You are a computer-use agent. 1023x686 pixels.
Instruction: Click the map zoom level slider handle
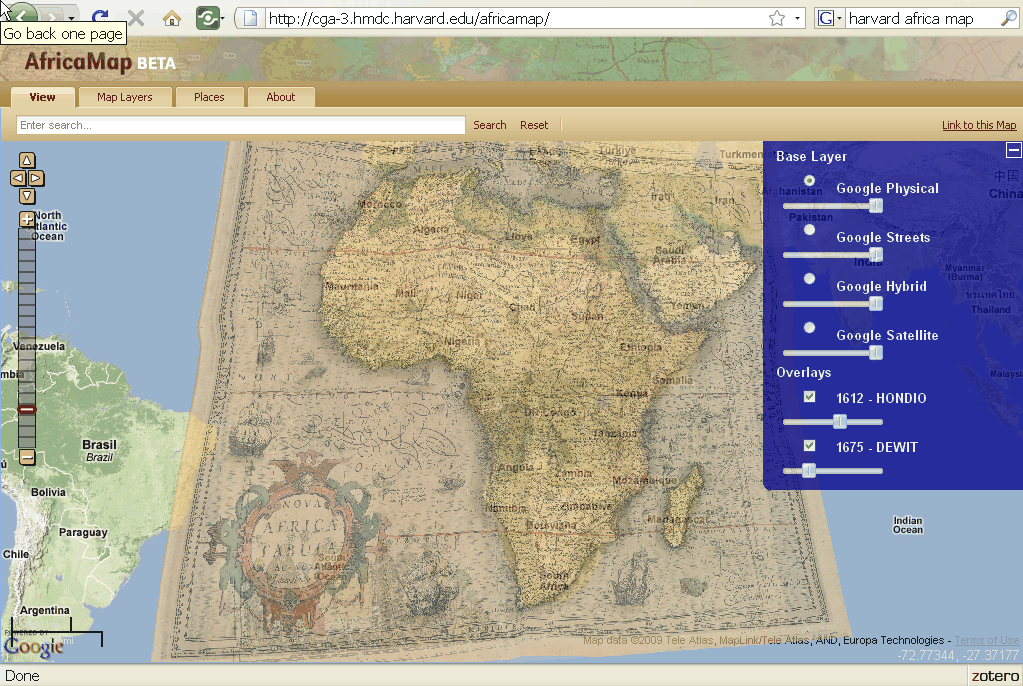(27, 410)
